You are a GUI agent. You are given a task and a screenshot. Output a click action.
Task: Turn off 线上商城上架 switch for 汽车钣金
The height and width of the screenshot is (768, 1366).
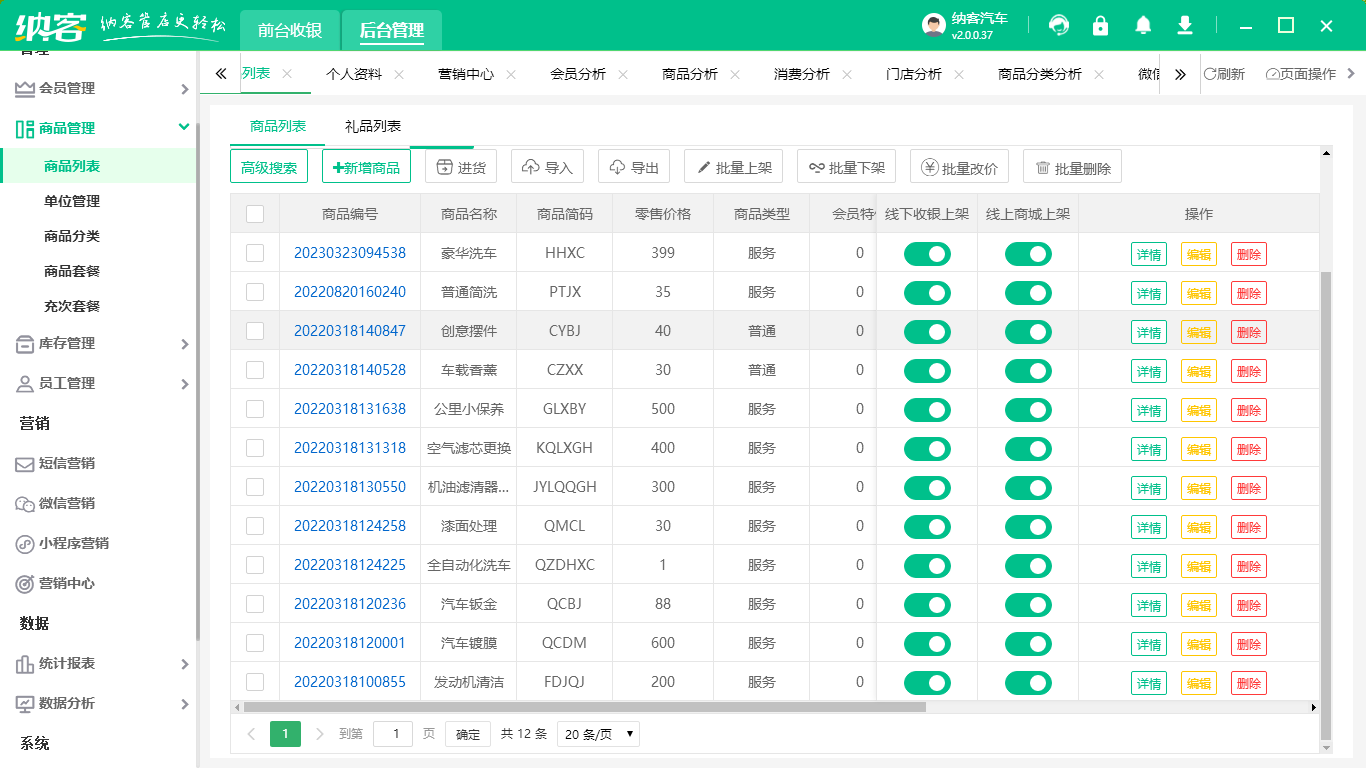(x=1028, y=604)
